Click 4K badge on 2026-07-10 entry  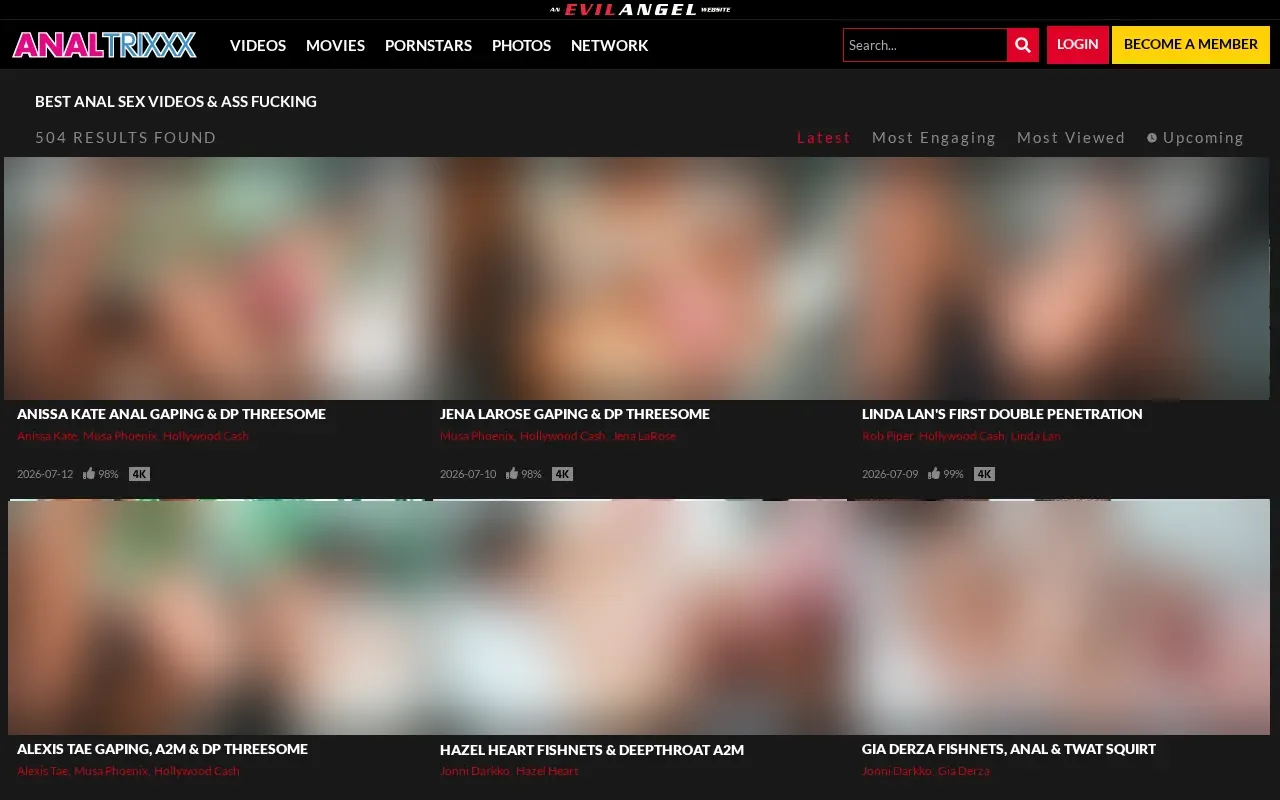[562, 474]
